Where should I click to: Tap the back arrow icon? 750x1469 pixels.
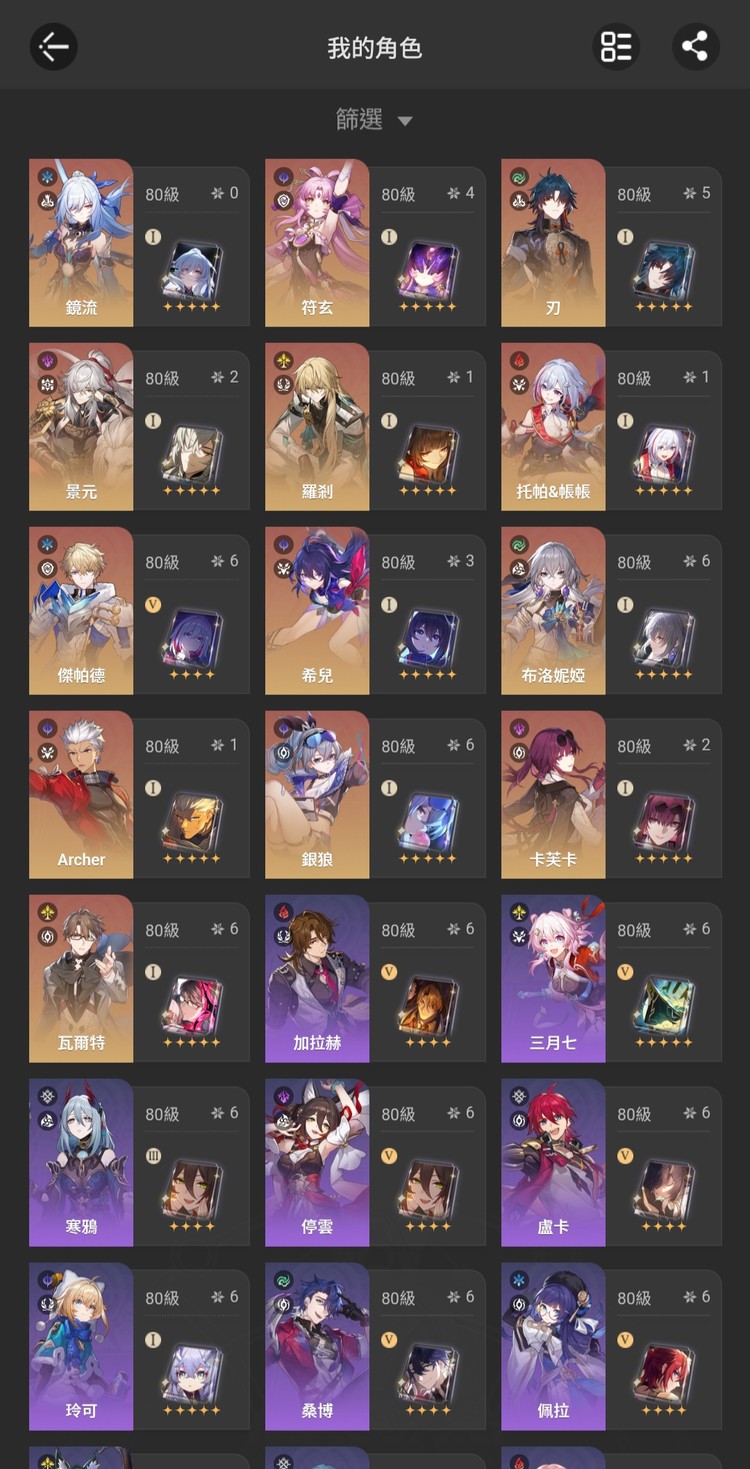coord(54,46)
